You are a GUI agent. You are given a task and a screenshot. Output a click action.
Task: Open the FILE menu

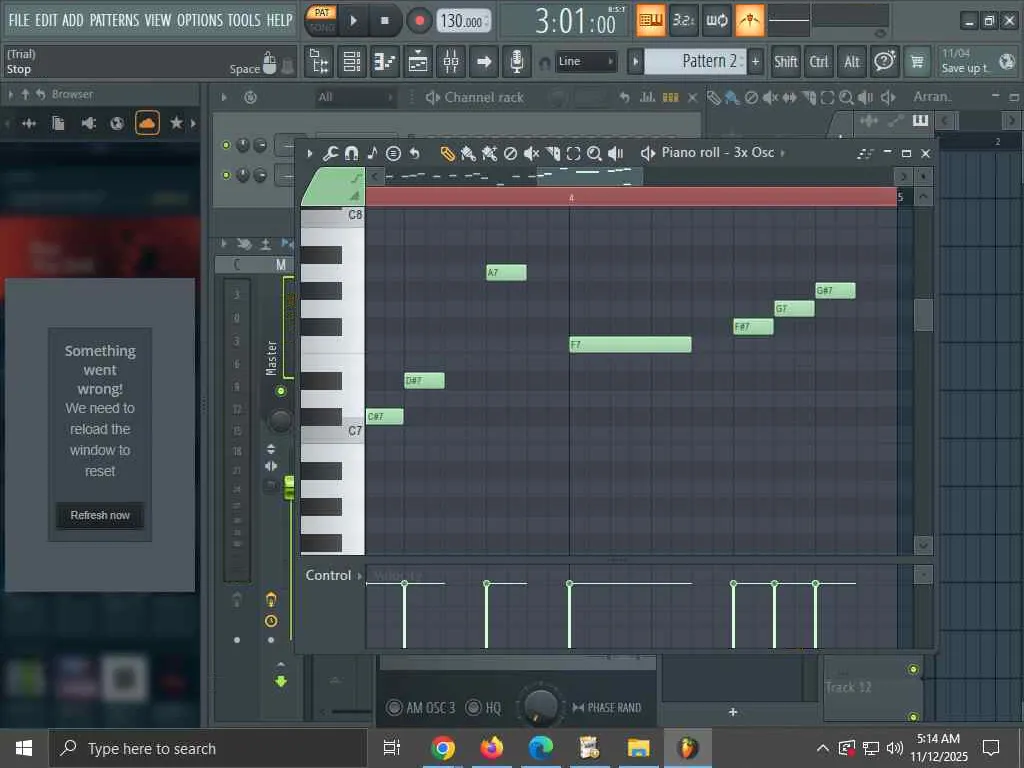point(18,20)
